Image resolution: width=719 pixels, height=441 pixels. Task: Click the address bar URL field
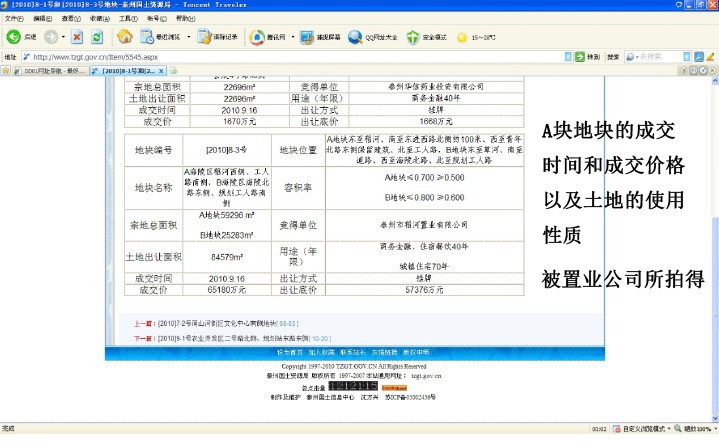pos(293,57)
